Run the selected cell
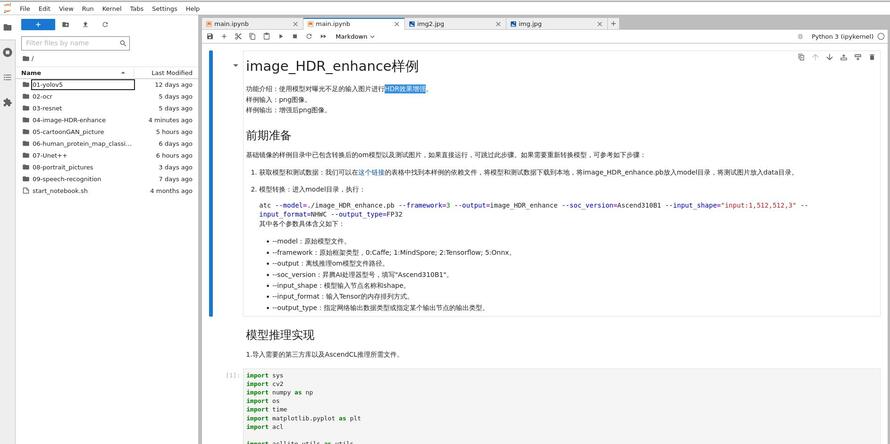This screenshot has height=444, width=890. [x=281, y=37]
